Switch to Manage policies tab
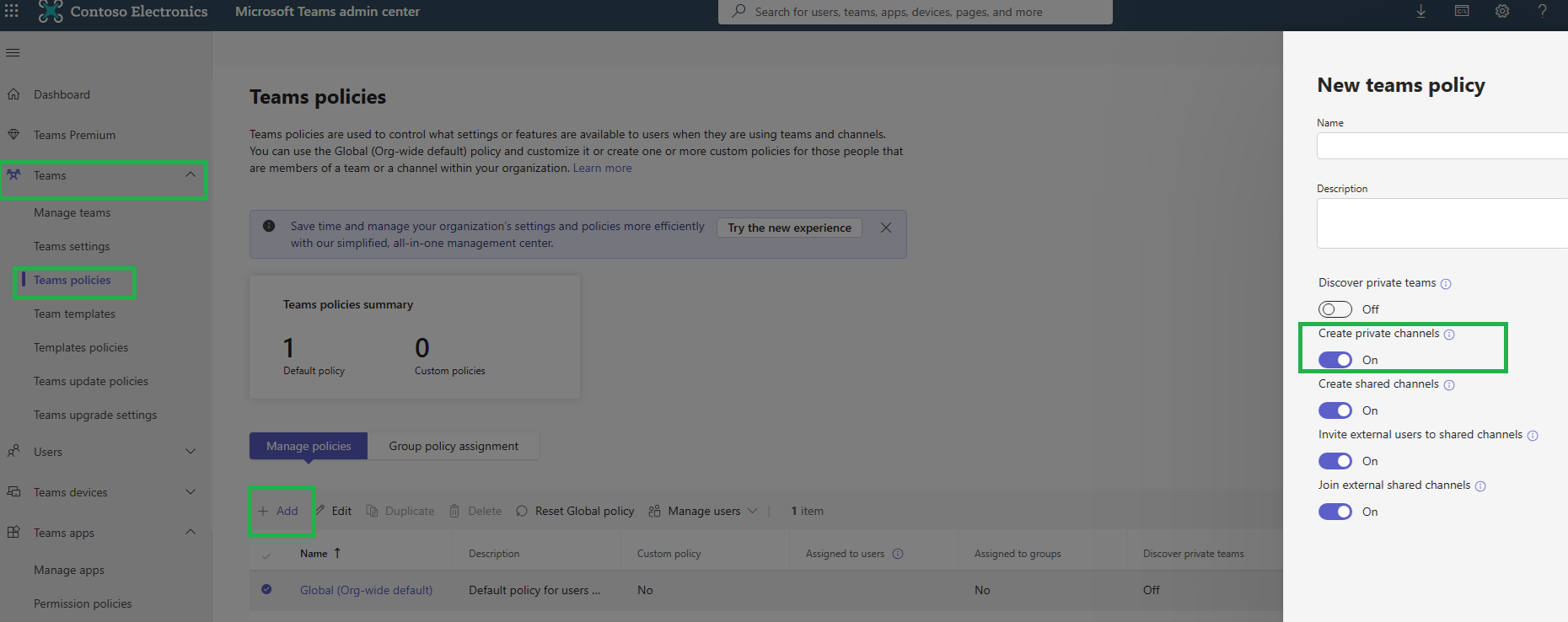This screenshot has width=1568, height=622. coord(309,446)
